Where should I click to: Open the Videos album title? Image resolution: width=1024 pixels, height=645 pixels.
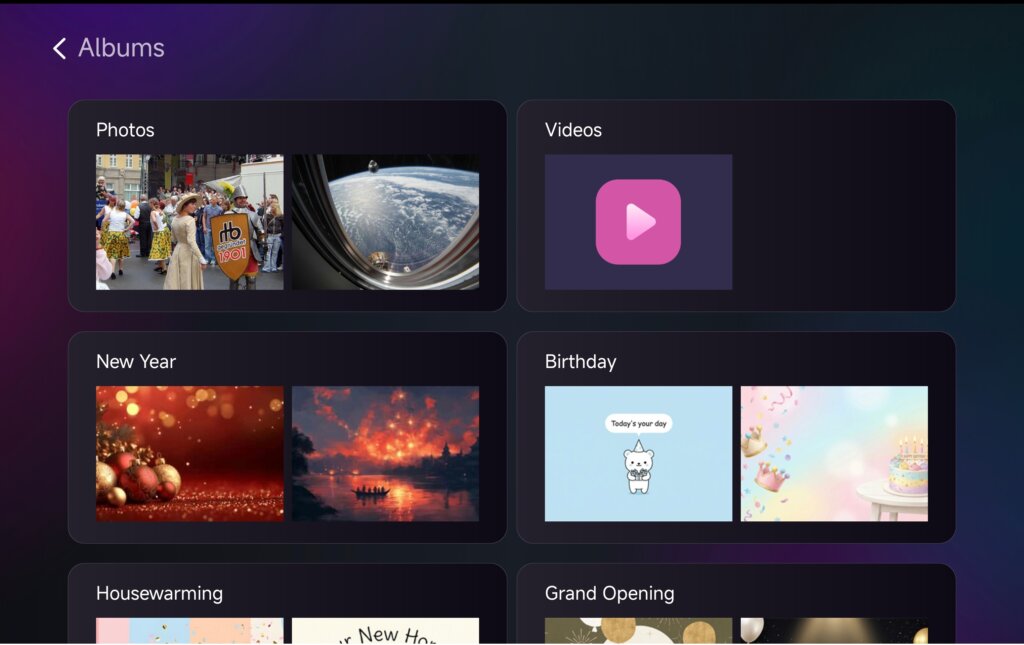point(573,130)
